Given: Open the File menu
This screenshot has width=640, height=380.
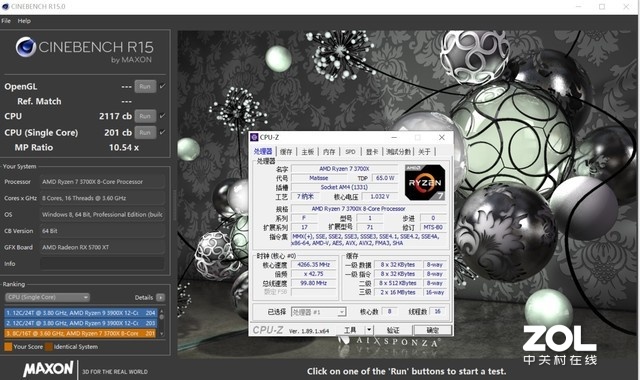Looking at the screenshot, I should tap(6, 21).
